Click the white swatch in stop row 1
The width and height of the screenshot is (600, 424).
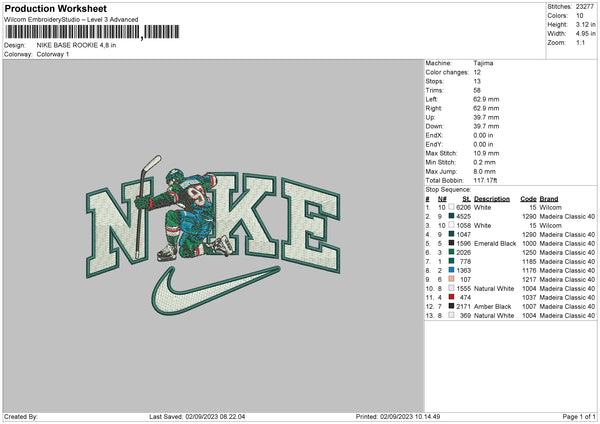[452, 207]
